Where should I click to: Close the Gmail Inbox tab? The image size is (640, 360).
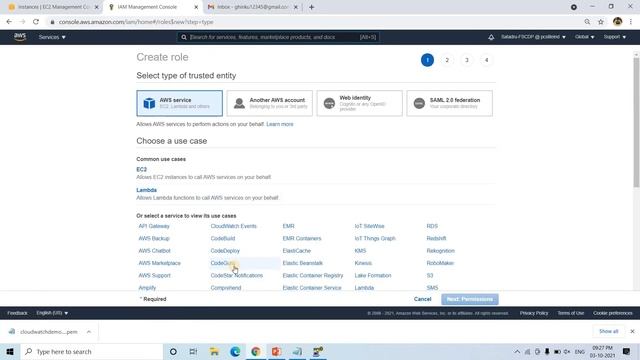click(296, 7)
